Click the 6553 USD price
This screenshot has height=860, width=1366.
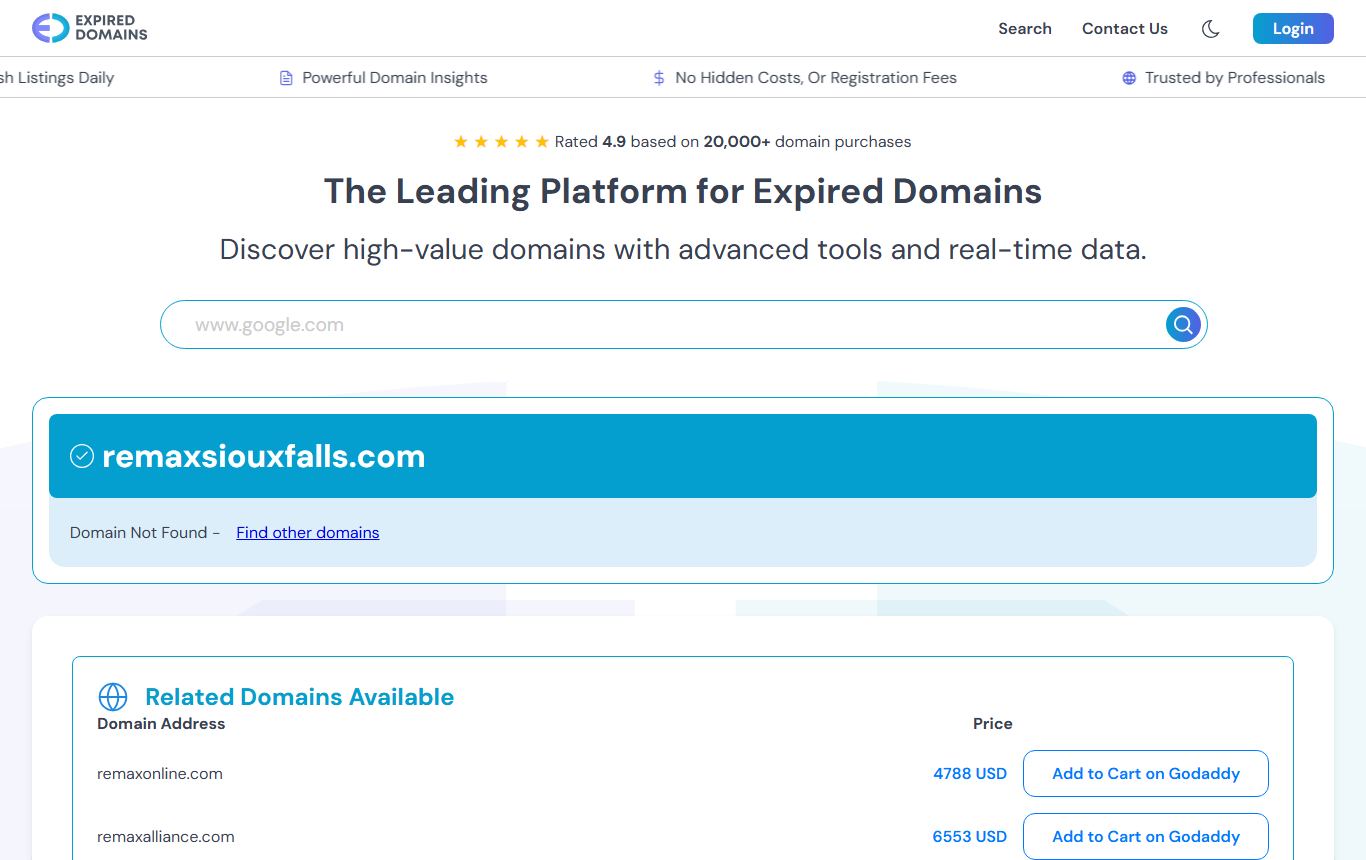tap(970, 837)
